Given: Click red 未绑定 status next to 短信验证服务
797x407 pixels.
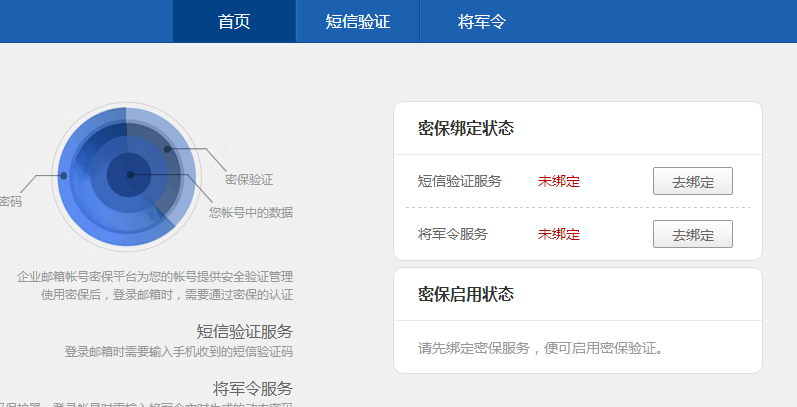Looking at the screenshot, I should [558, 182].
